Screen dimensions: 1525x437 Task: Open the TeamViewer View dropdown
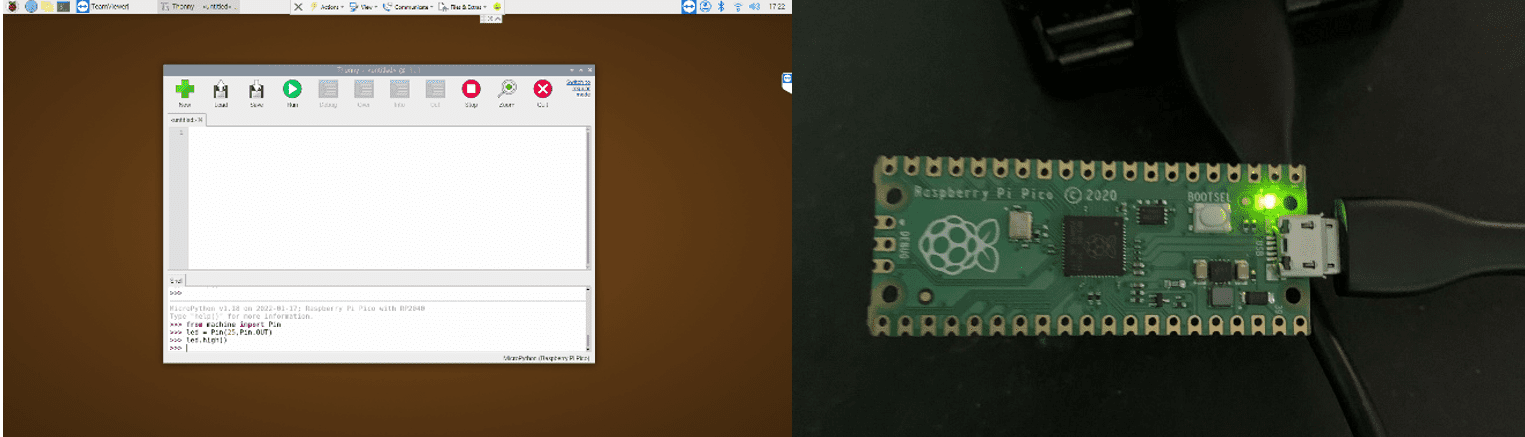point(362,6)
